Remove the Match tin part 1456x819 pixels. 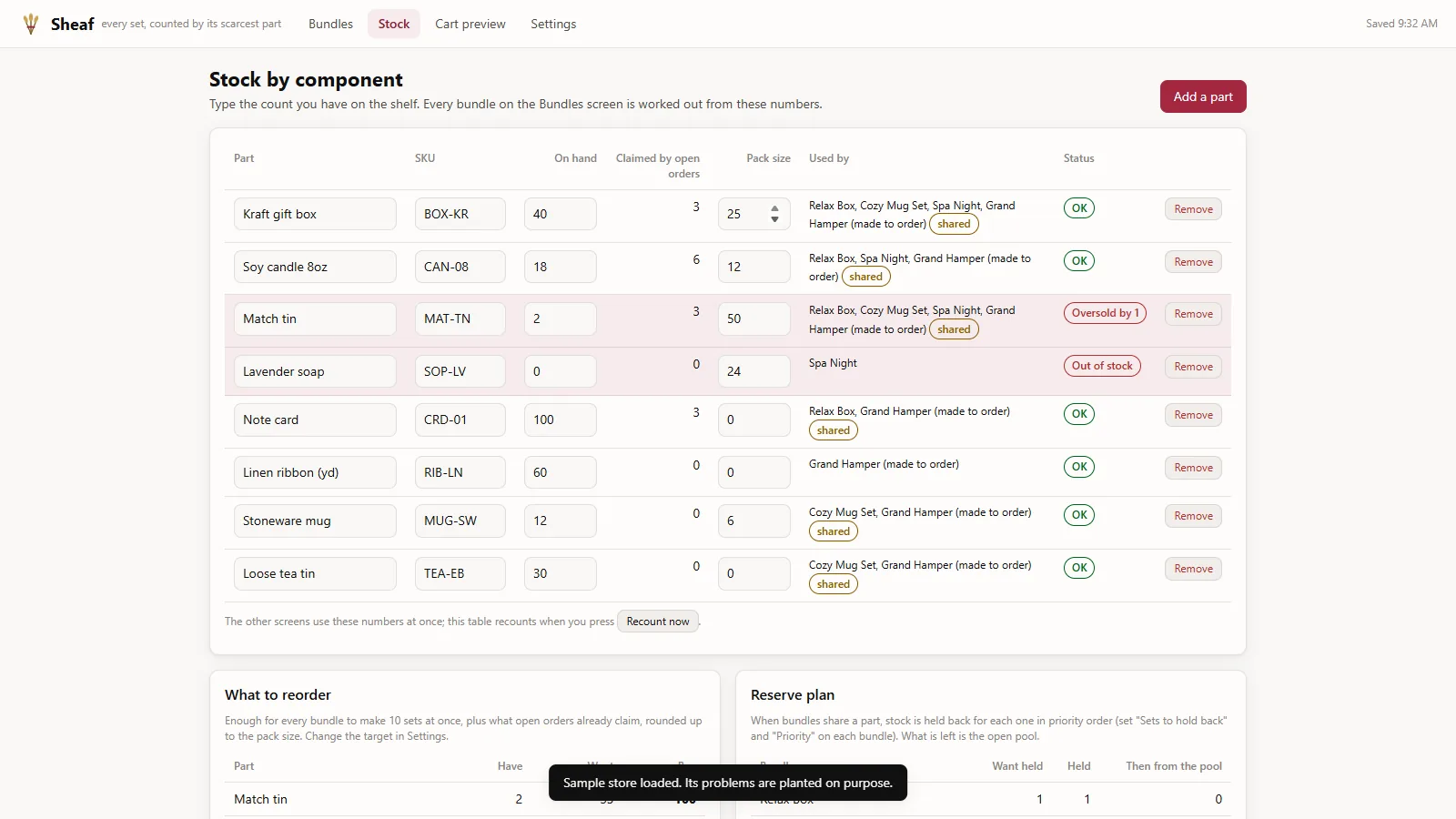click(x=1193, y=314)
